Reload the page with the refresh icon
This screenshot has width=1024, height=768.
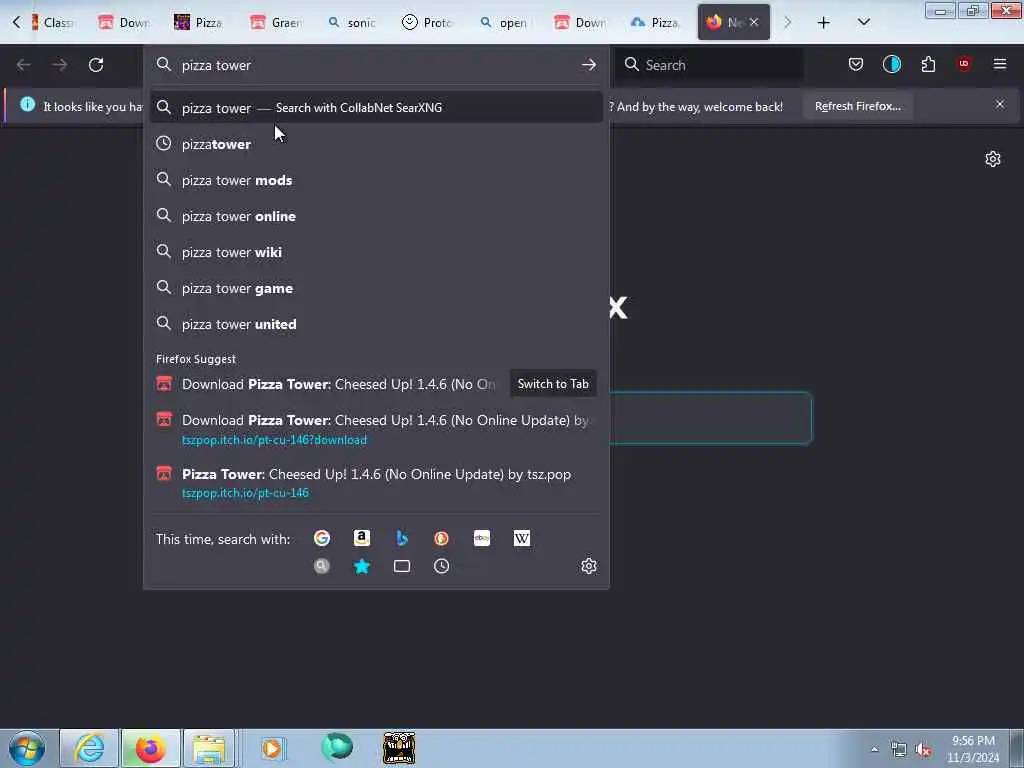96,65
